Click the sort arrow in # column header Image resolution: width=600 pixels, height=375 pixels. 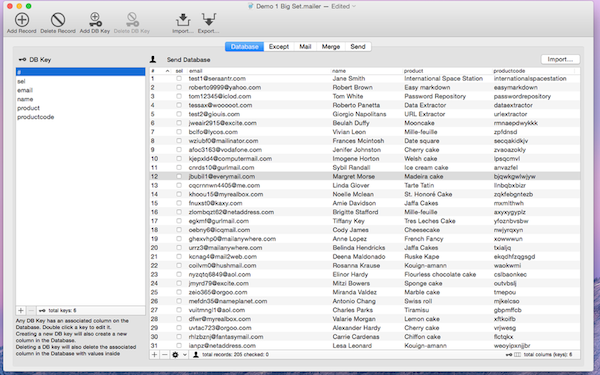pos(167,71)
